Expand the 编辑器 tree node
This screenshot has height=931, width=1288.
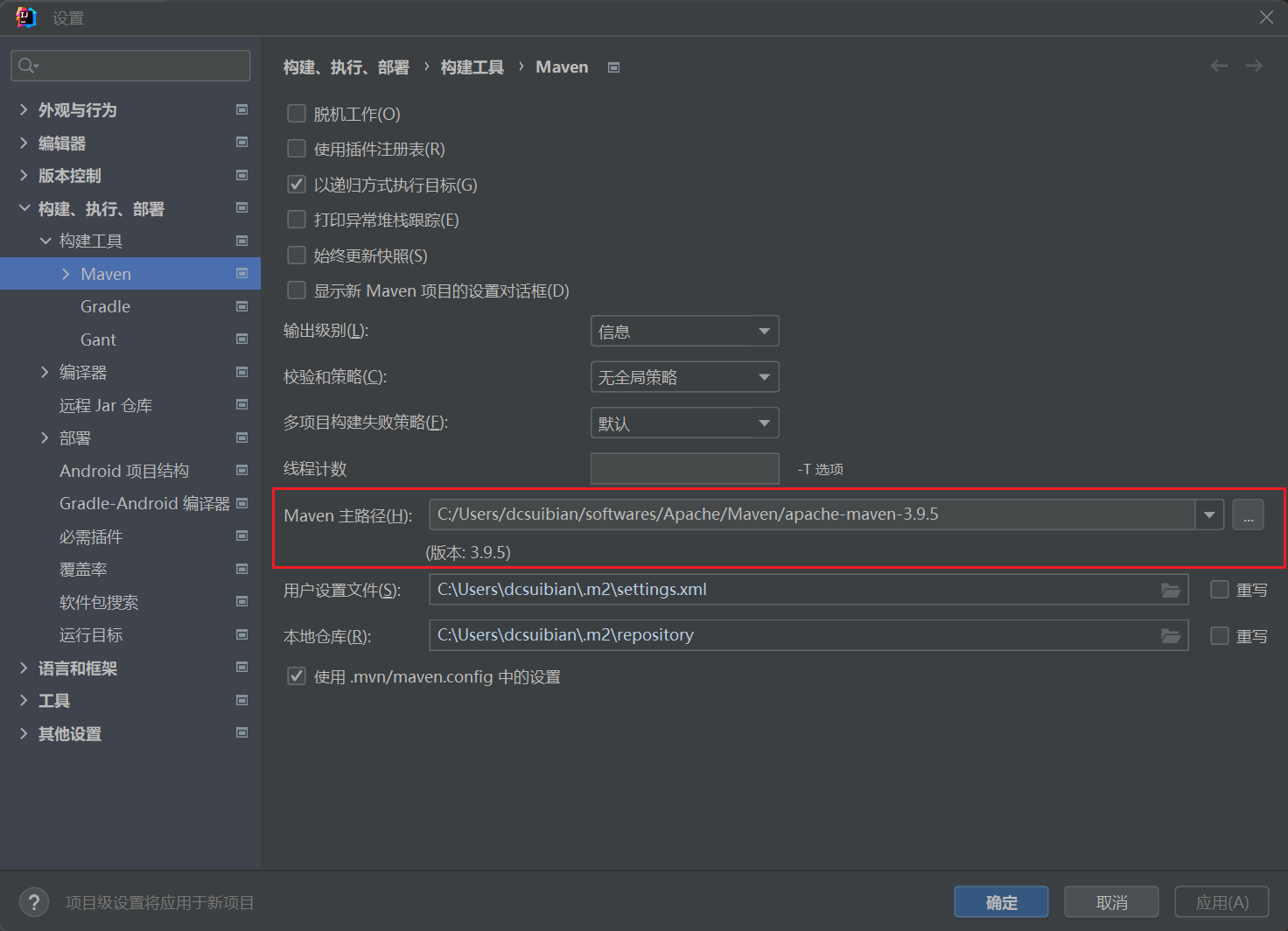[24, 143]
